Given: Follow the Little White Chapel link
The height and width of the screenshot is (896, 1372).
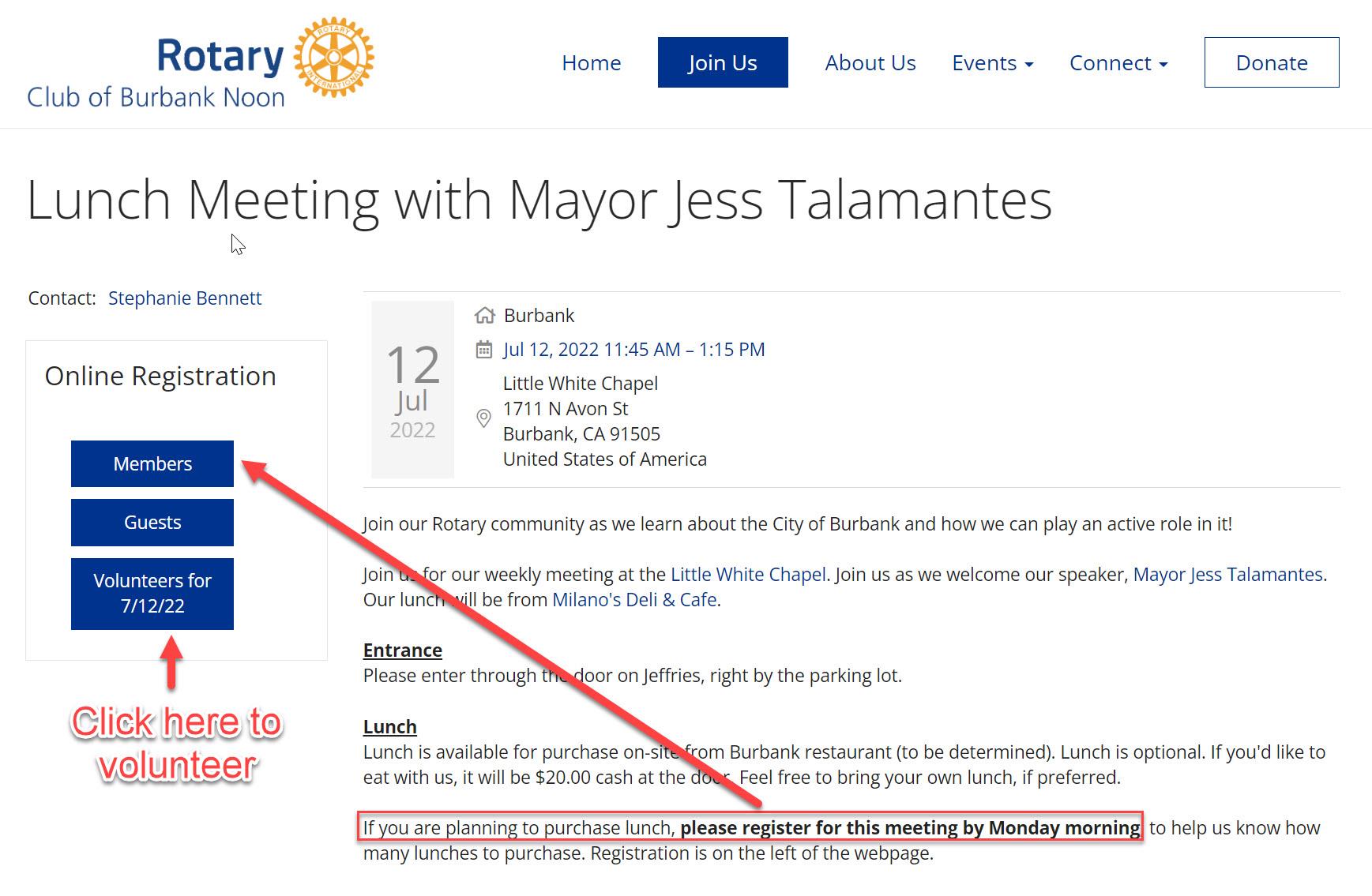Looking at the screenshot, I should pyautogui.click(x=747, y=575).
